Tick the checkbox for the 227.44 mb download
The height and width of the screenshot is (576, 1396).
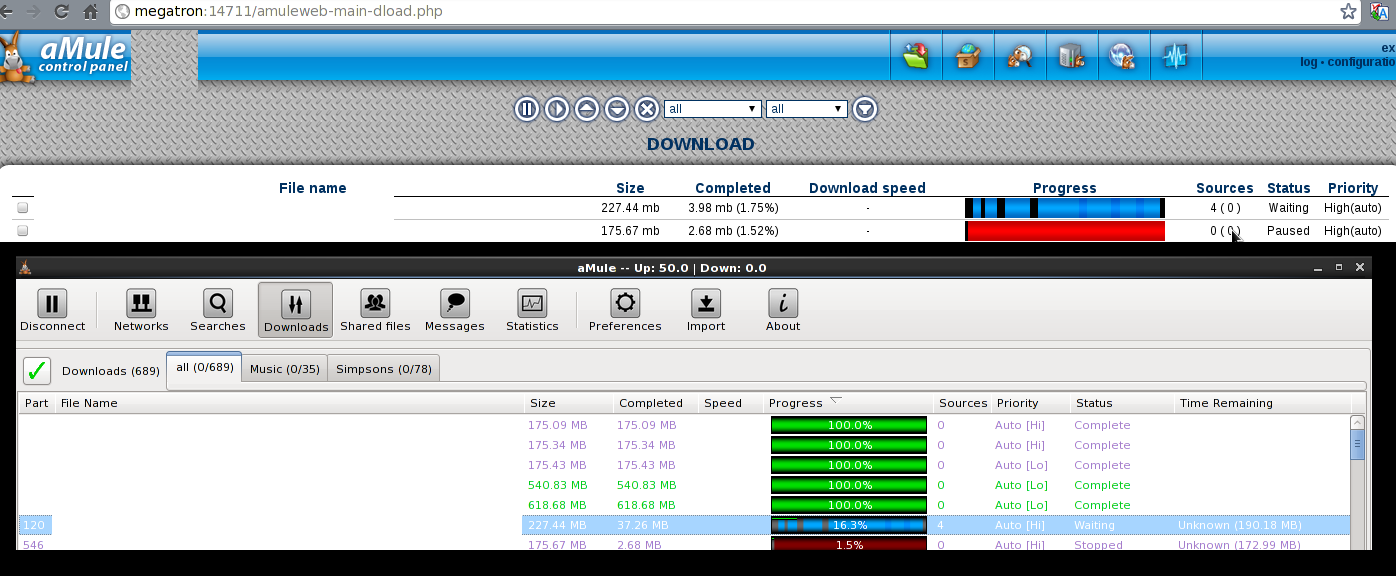point(23,208)
